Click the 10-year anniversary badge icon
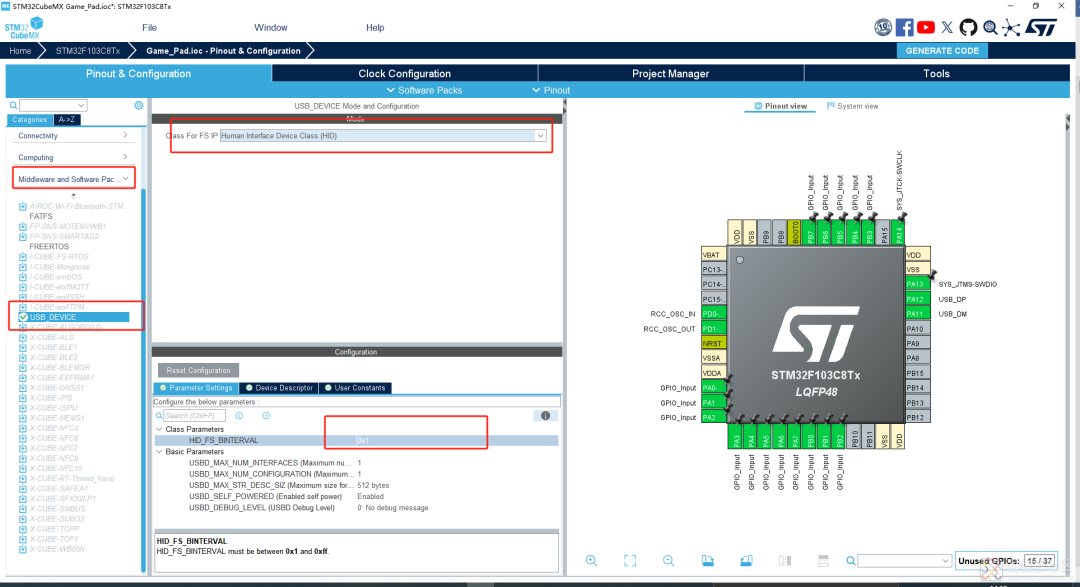The width and height of the screenshot is (1080, 587). click(x=883, y=28)
